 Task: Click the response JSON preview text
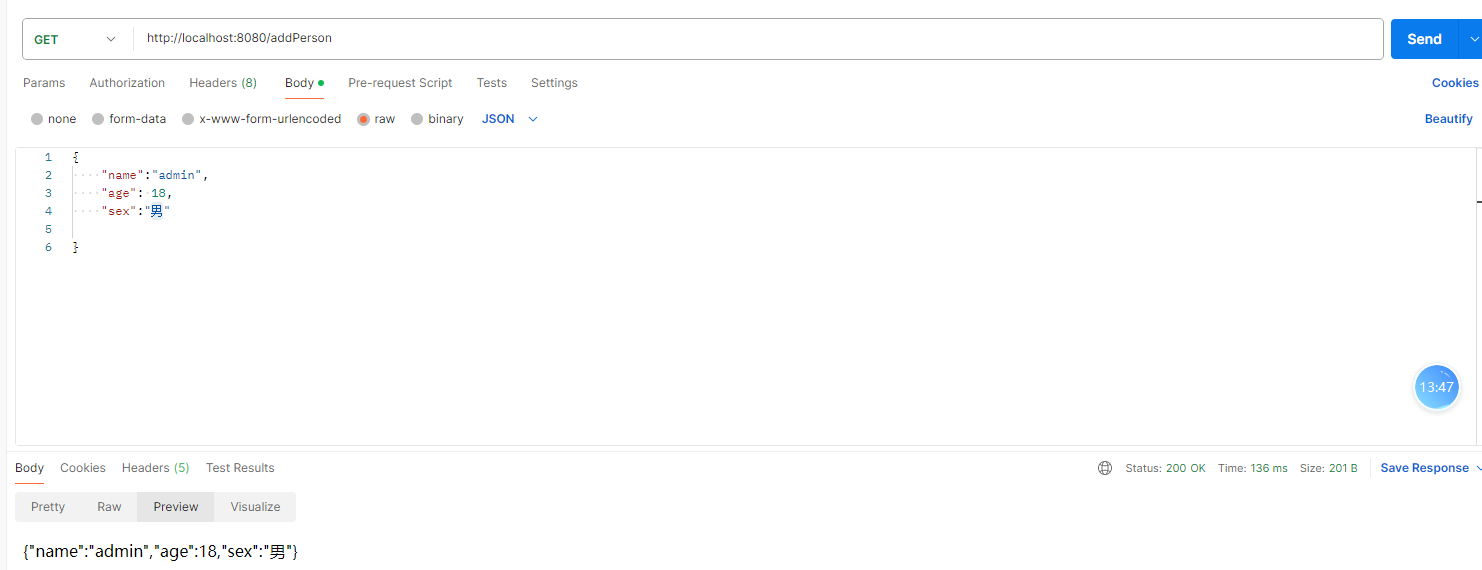point(161,551)
